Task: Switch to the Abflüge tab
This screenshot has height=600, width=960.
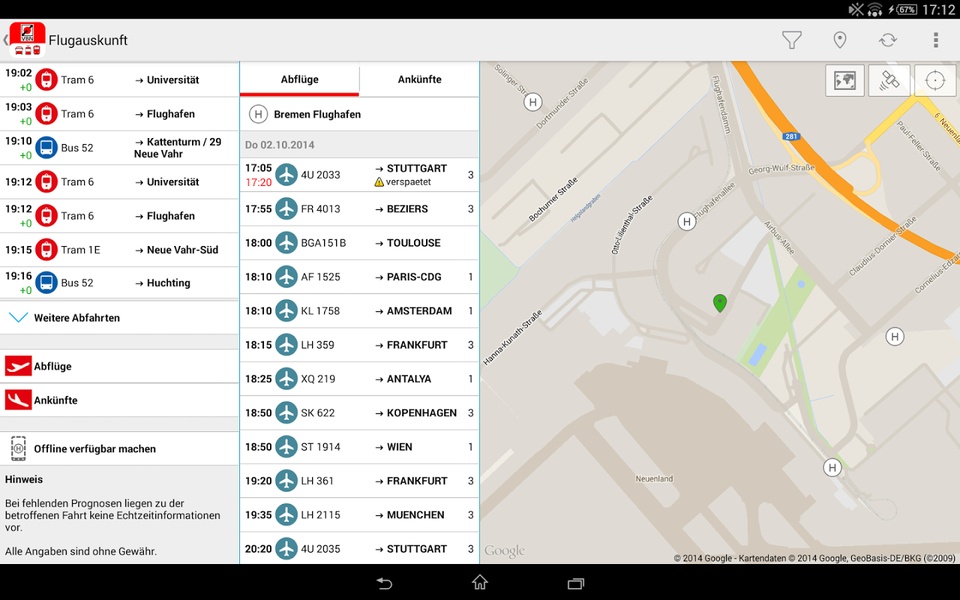Action: pos(299,80)
